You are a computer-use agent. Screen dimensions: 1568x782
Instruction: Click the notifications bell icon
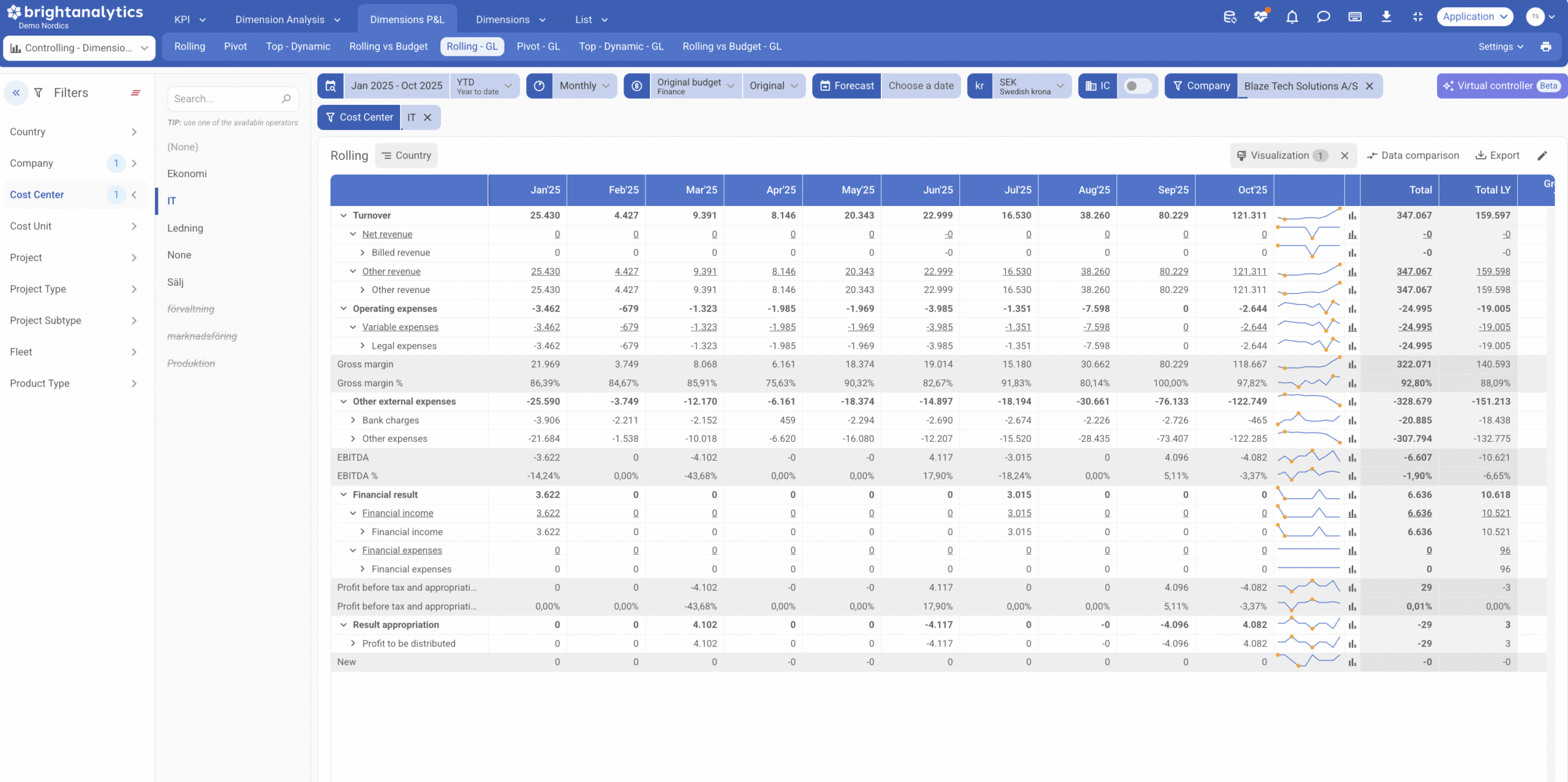coord(1292,17)
